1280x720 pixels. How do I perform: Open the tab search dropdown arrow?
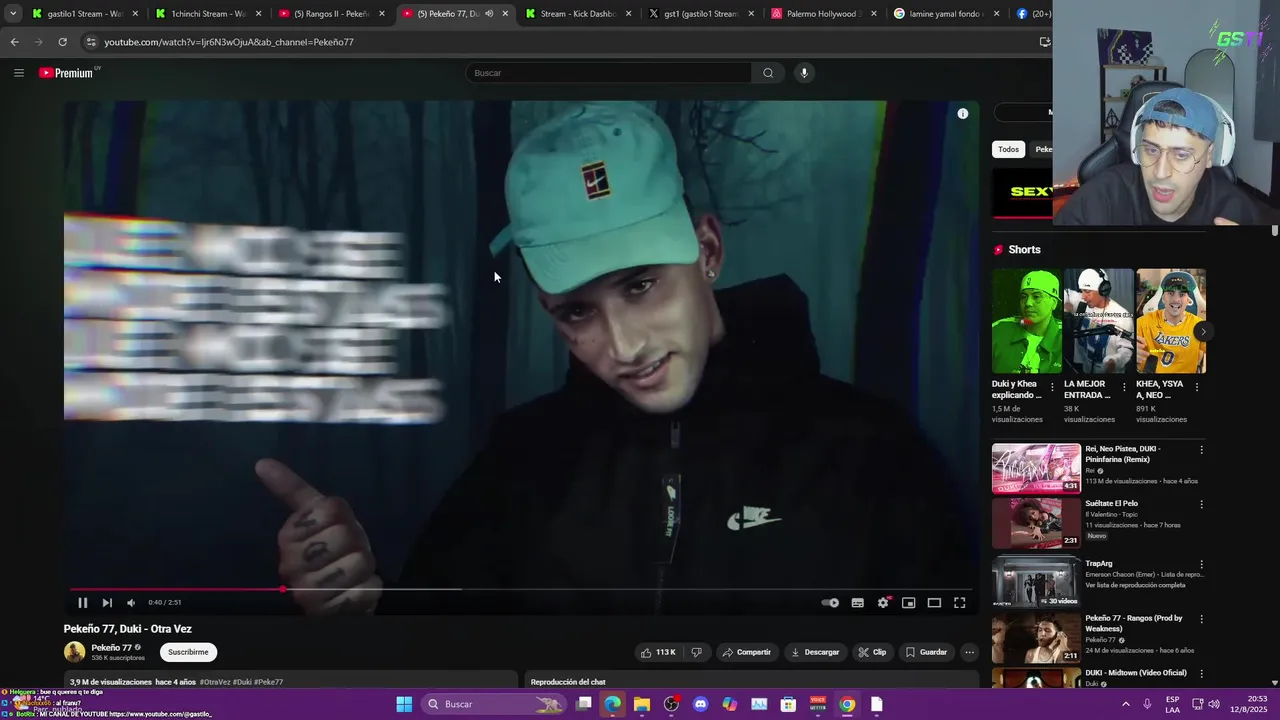click(12, 14)
